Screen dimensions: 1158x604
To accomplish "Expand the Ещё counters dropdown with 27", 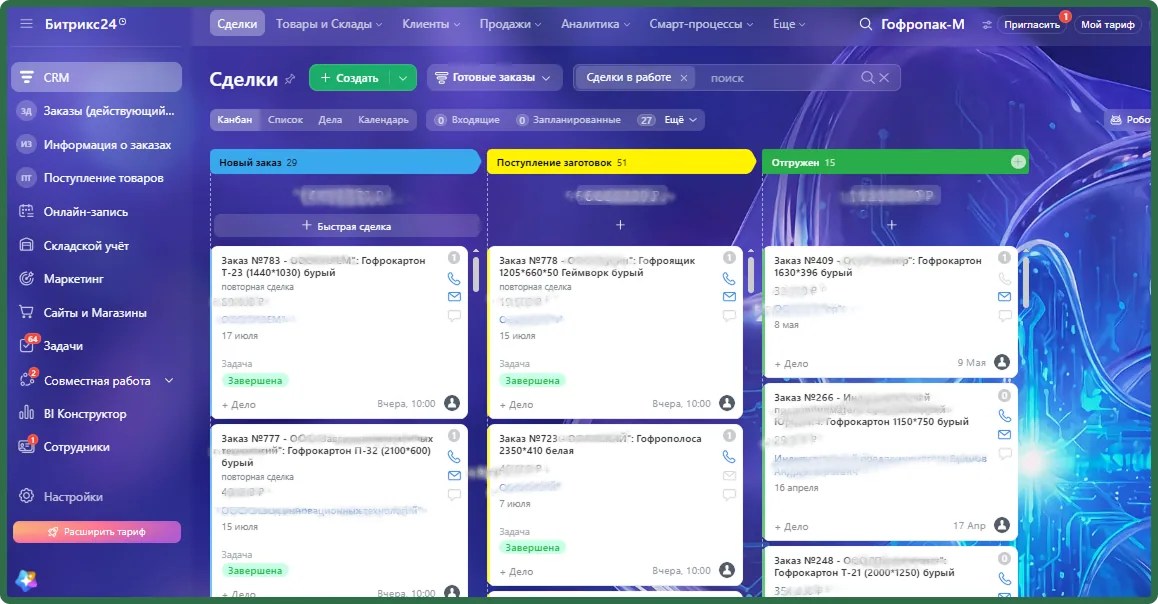I will coord(668,120).
